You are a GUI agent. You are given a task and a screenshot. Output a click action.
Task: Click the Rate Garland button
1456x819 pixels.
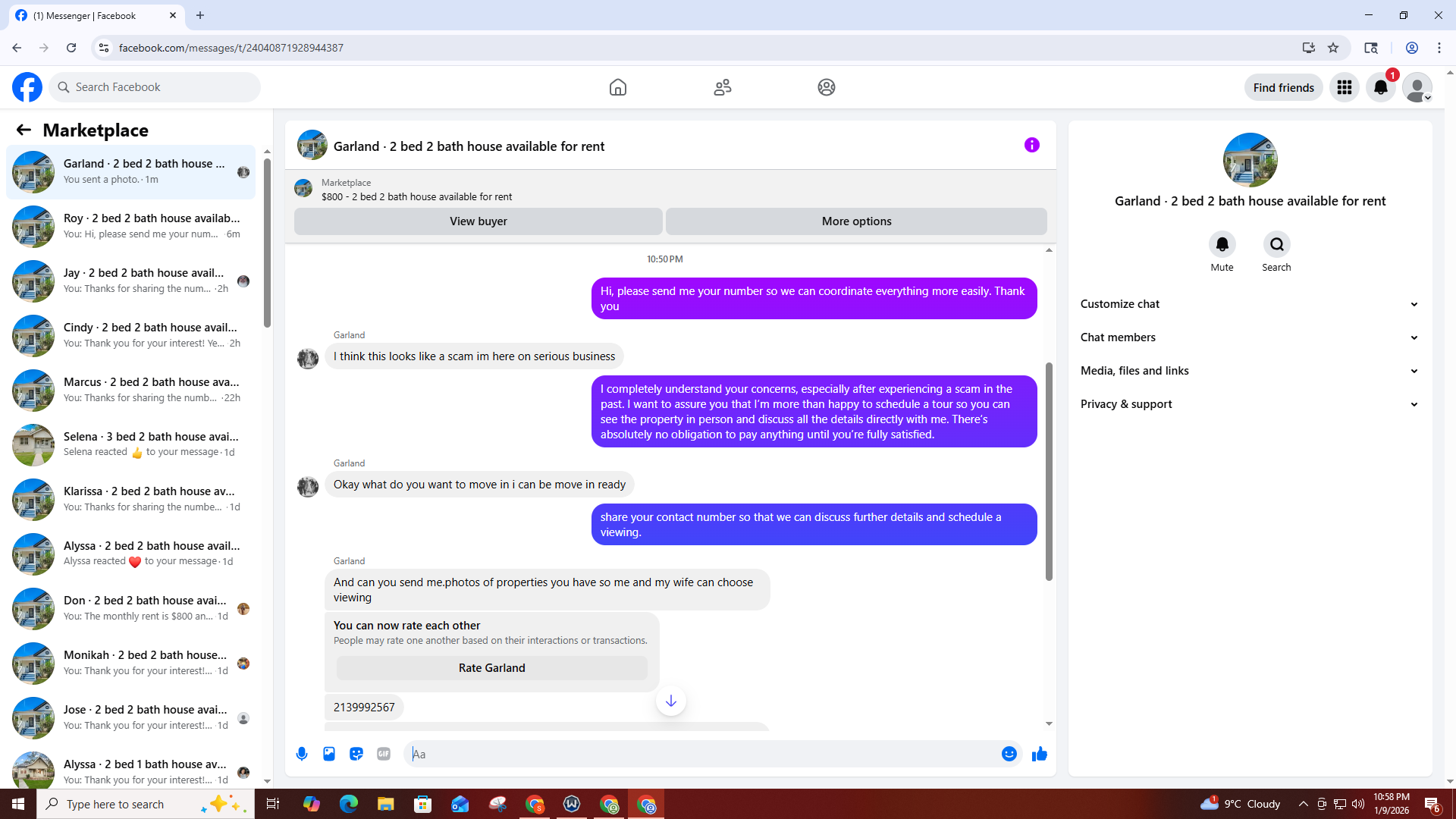coord(491,668)
